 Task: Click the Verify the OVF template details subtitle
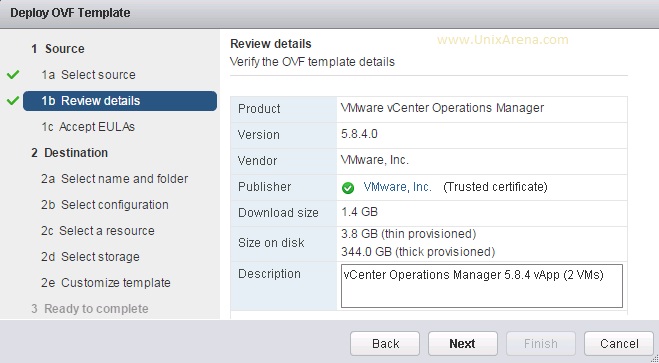312,62
